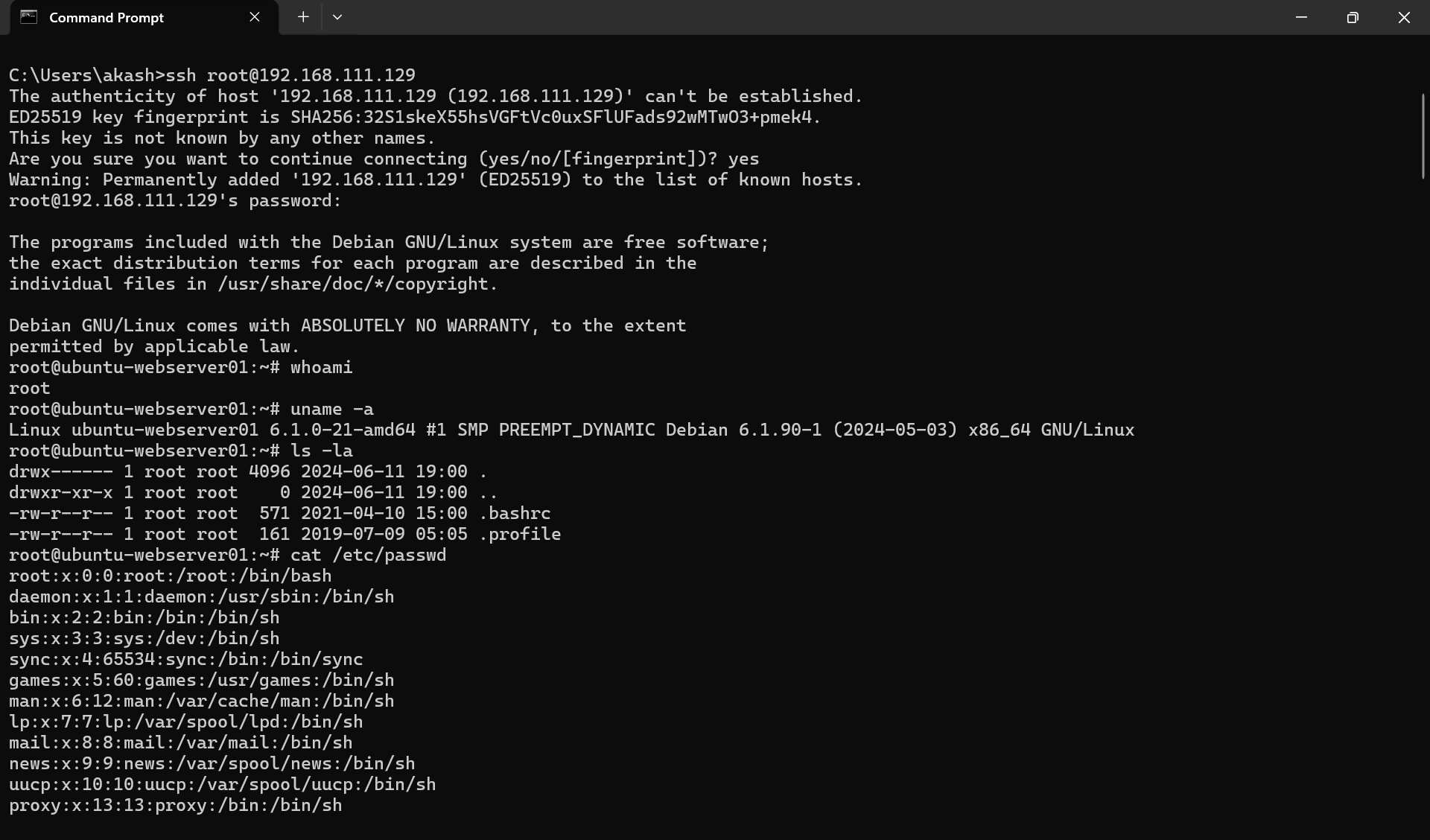Click the .bashrc file entry

(280, 513)
